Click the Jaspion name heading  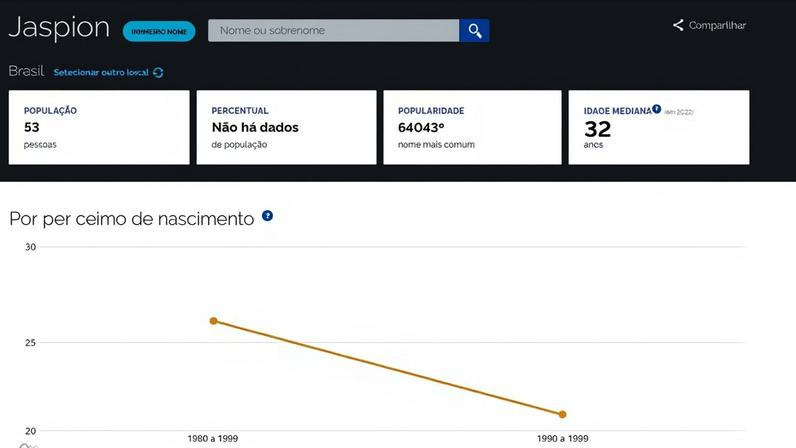tap(59, 27)
